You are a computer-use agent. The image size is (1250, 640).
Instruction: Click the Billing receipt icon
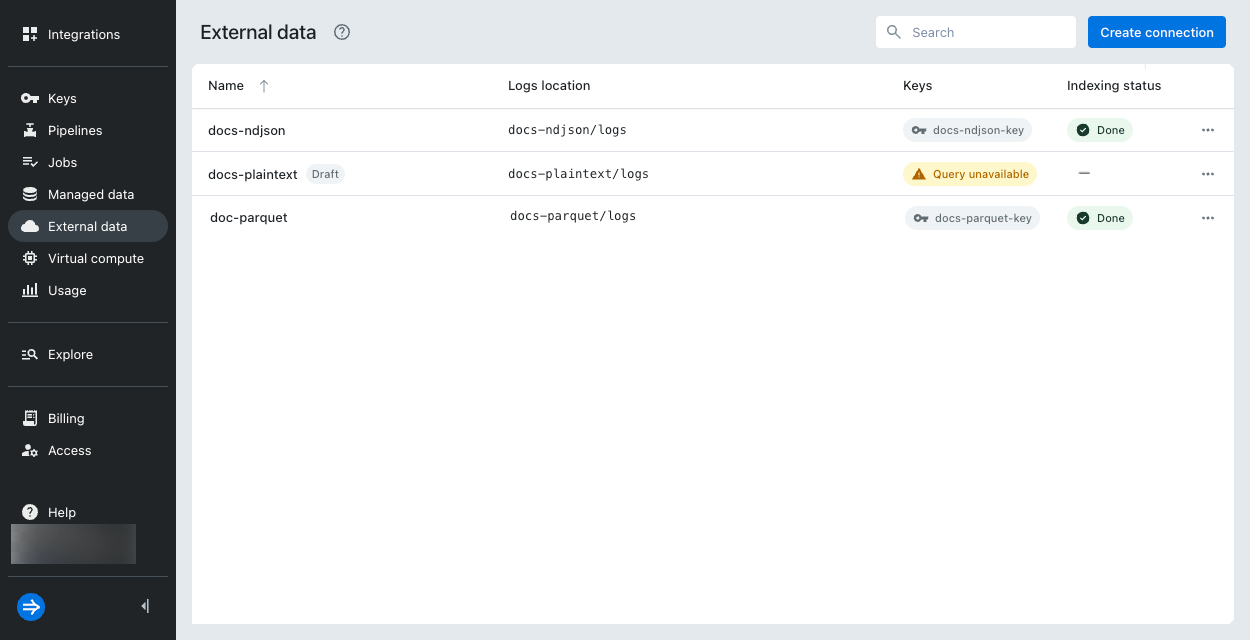click(30, 418)
